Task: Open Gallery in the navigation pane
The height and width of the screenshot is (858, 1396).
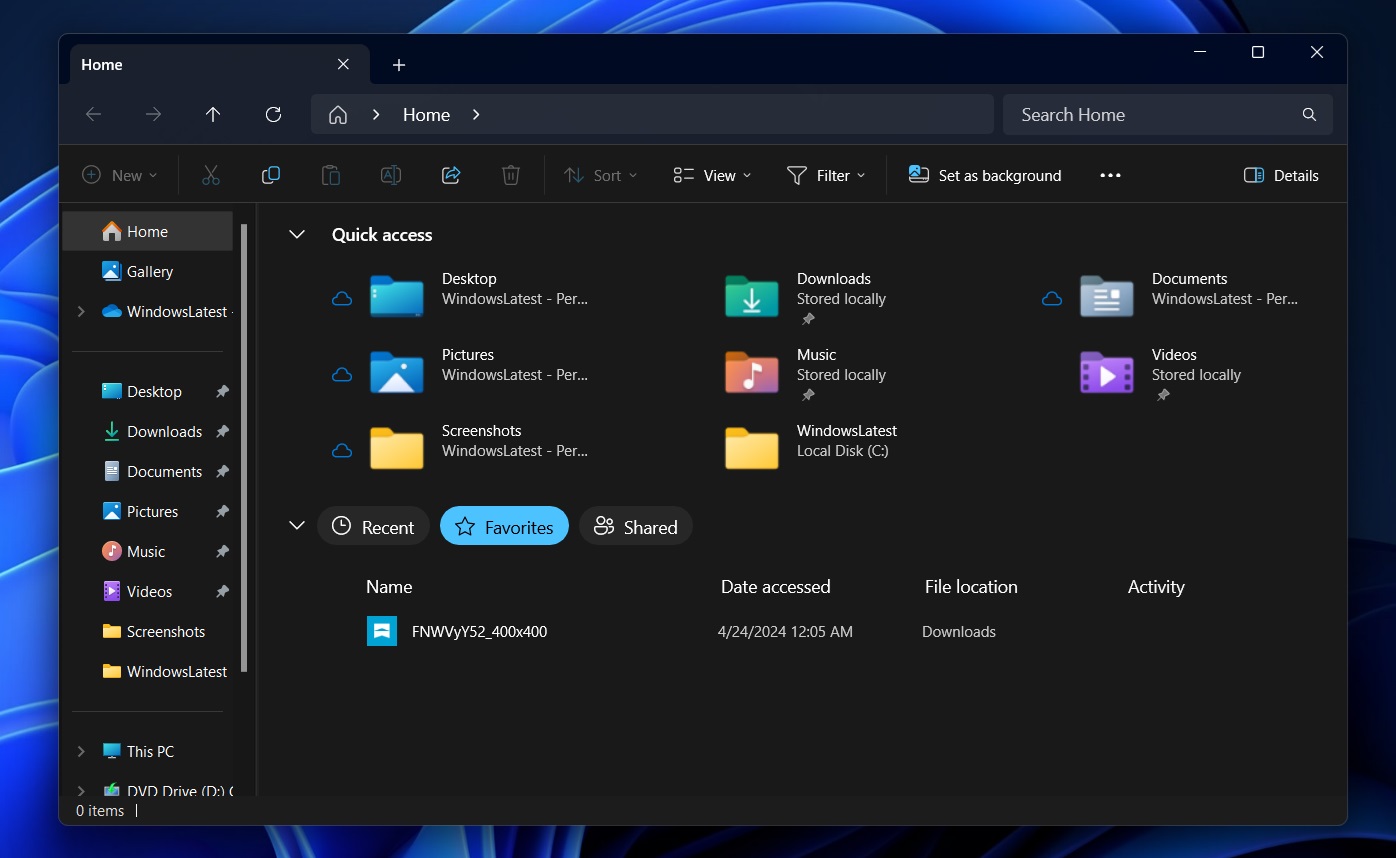Action: point(148,271)
